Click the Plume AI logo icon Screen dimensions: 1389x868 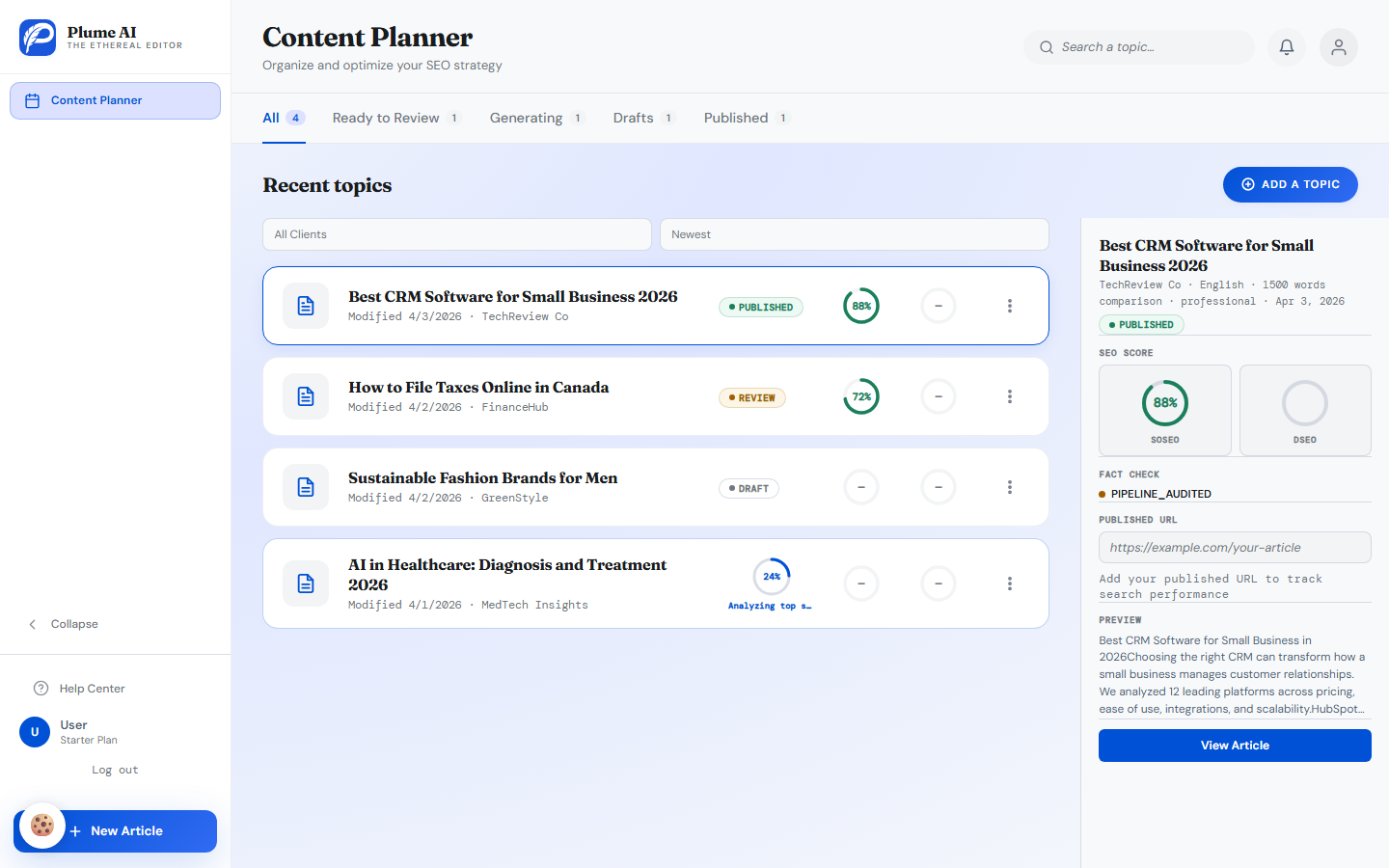37,38
